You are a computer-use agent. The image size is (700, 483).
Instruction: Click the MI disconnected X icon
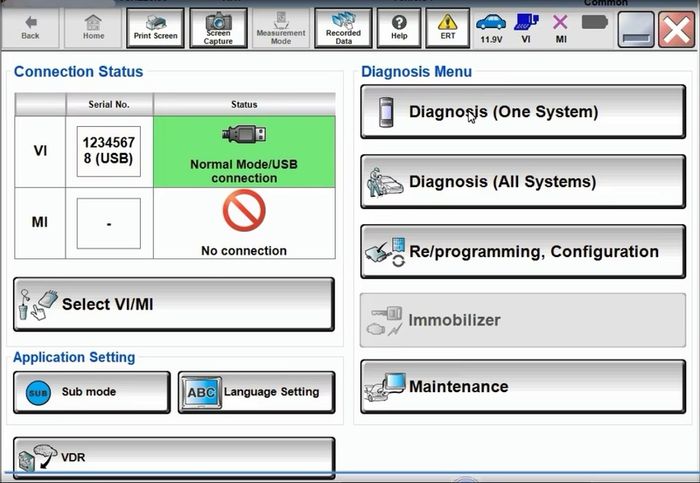(x=560, y=22)
